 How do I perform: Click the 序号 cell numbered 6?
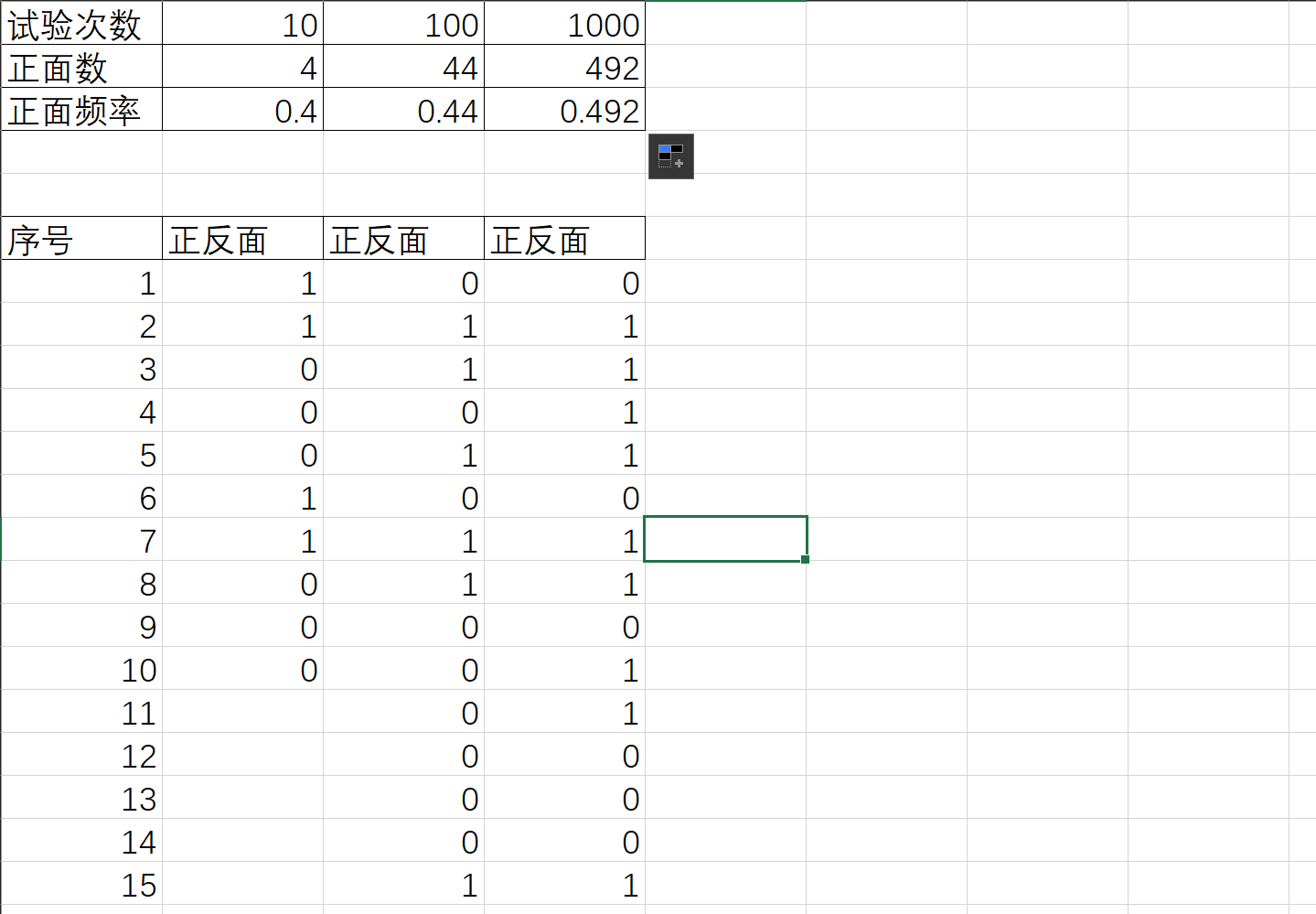coord(82,496)
